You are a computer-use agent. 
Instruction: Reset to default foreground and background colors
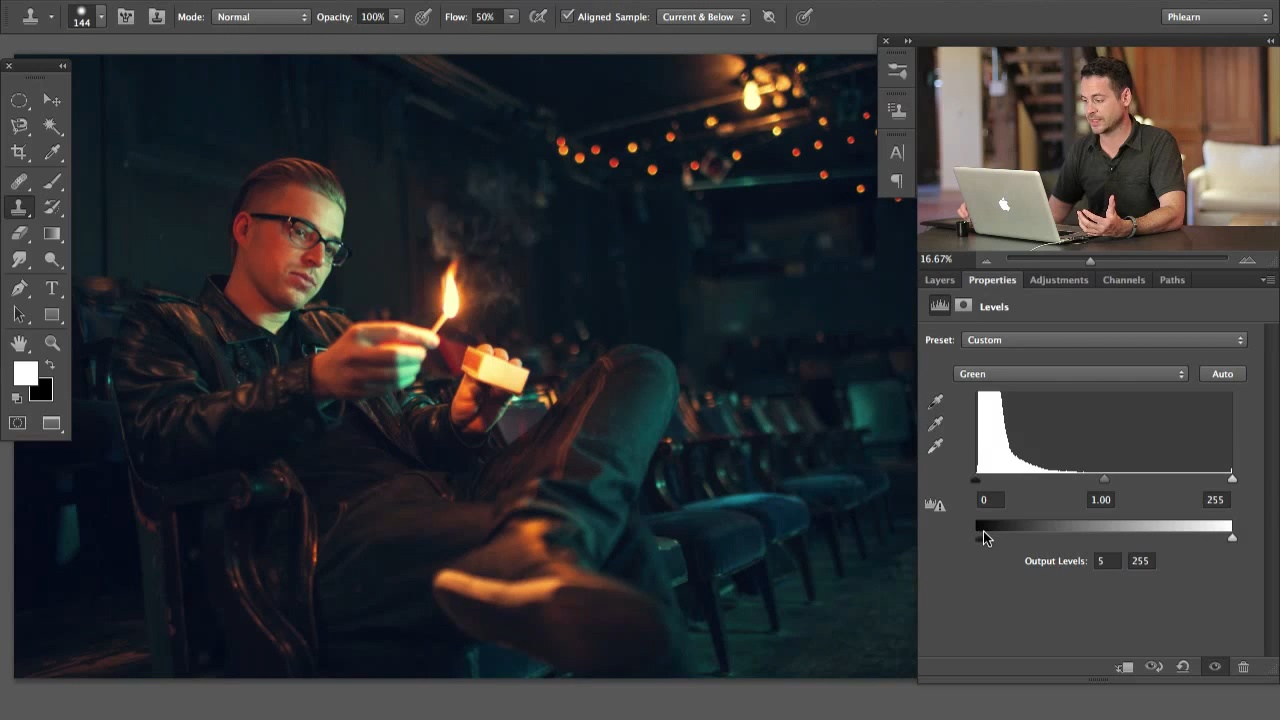(18, 397)
